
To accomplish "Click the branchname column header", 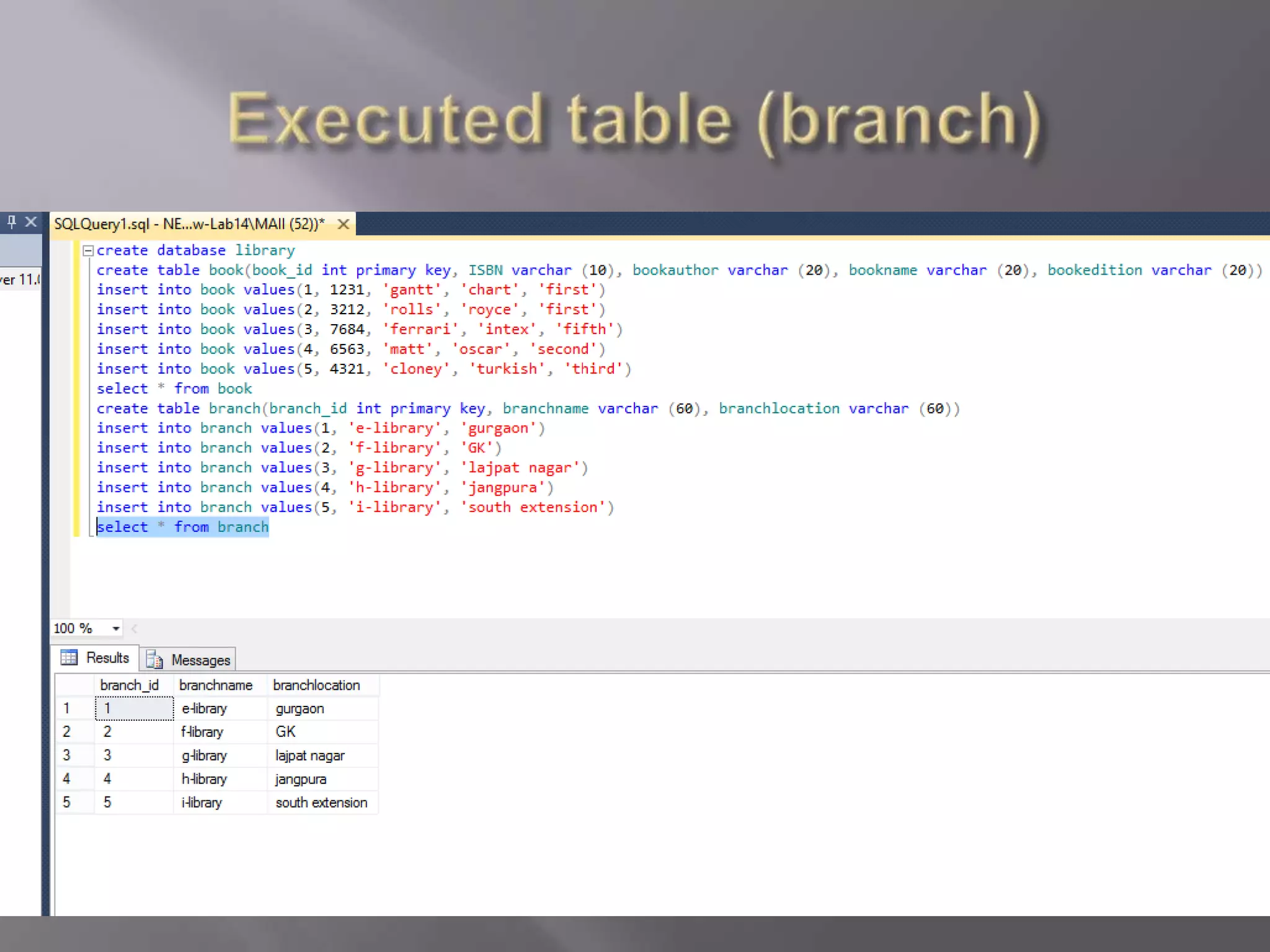I will 221,685.
